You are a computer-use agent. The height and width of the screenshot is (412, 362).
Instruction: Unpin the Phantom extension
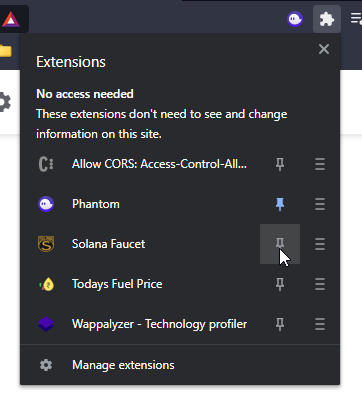(x=280, y=204)
